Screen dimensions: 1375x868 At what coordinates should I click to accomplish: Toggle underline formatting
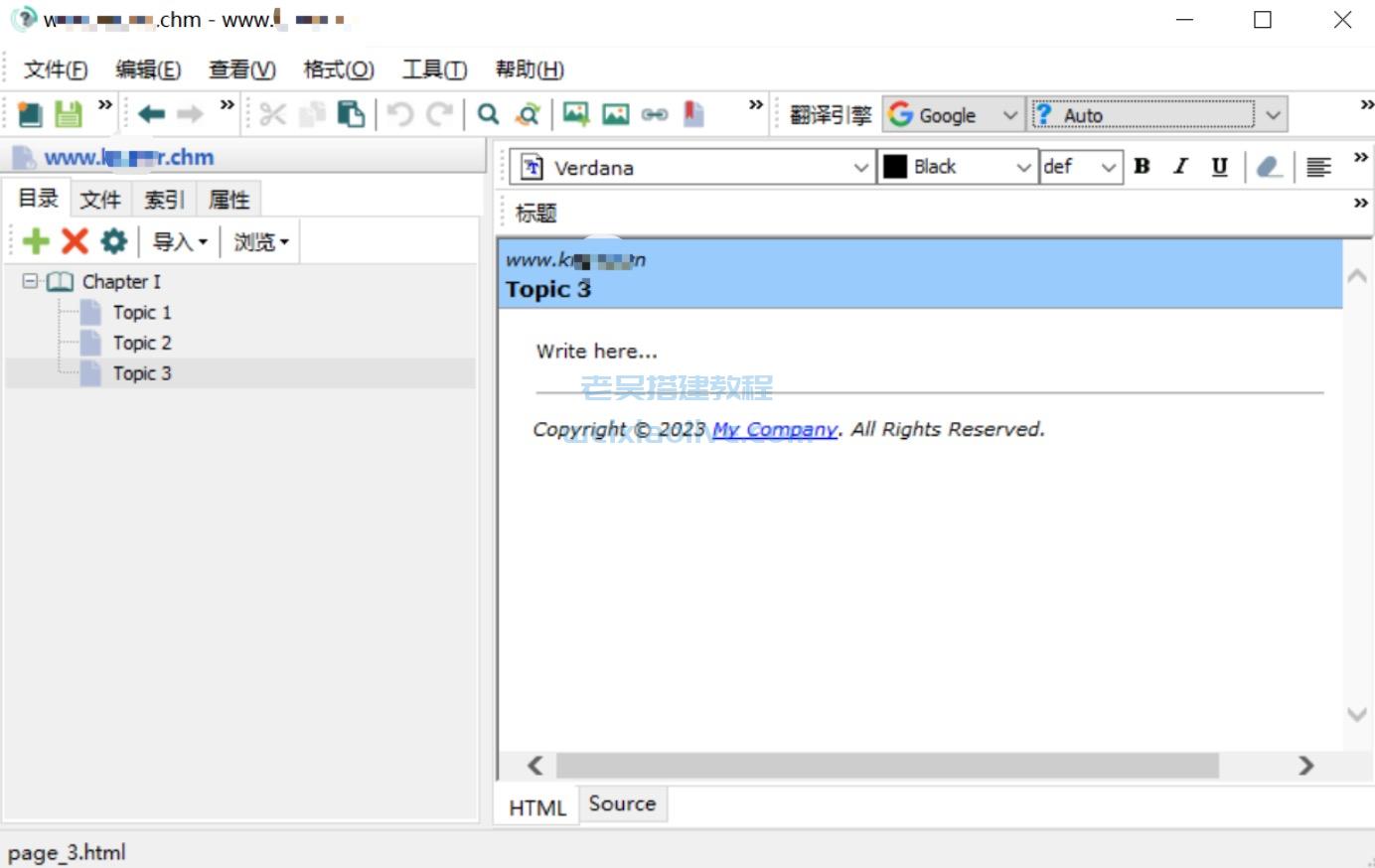tap(1218, 167)
